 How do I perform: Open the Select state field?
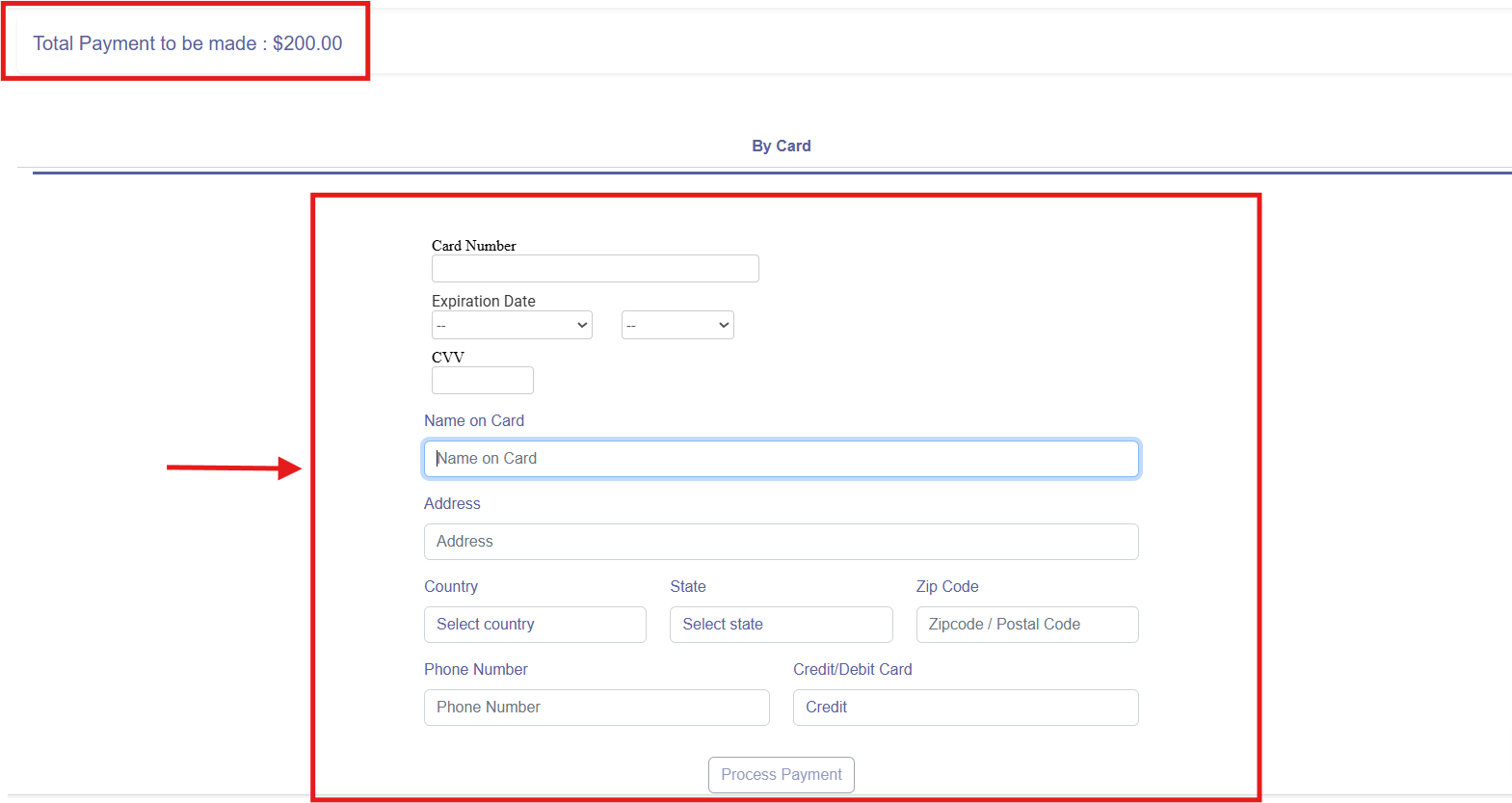click(781, 625)
